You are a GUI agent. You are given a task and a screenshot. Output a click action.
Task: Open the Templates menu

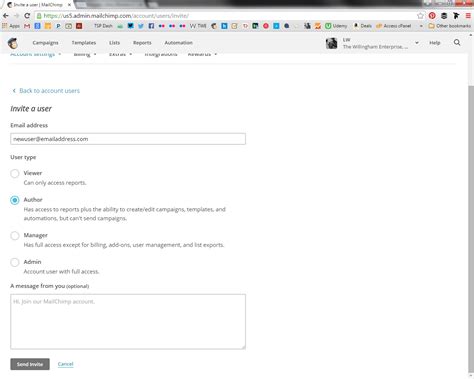coord(84,43)
